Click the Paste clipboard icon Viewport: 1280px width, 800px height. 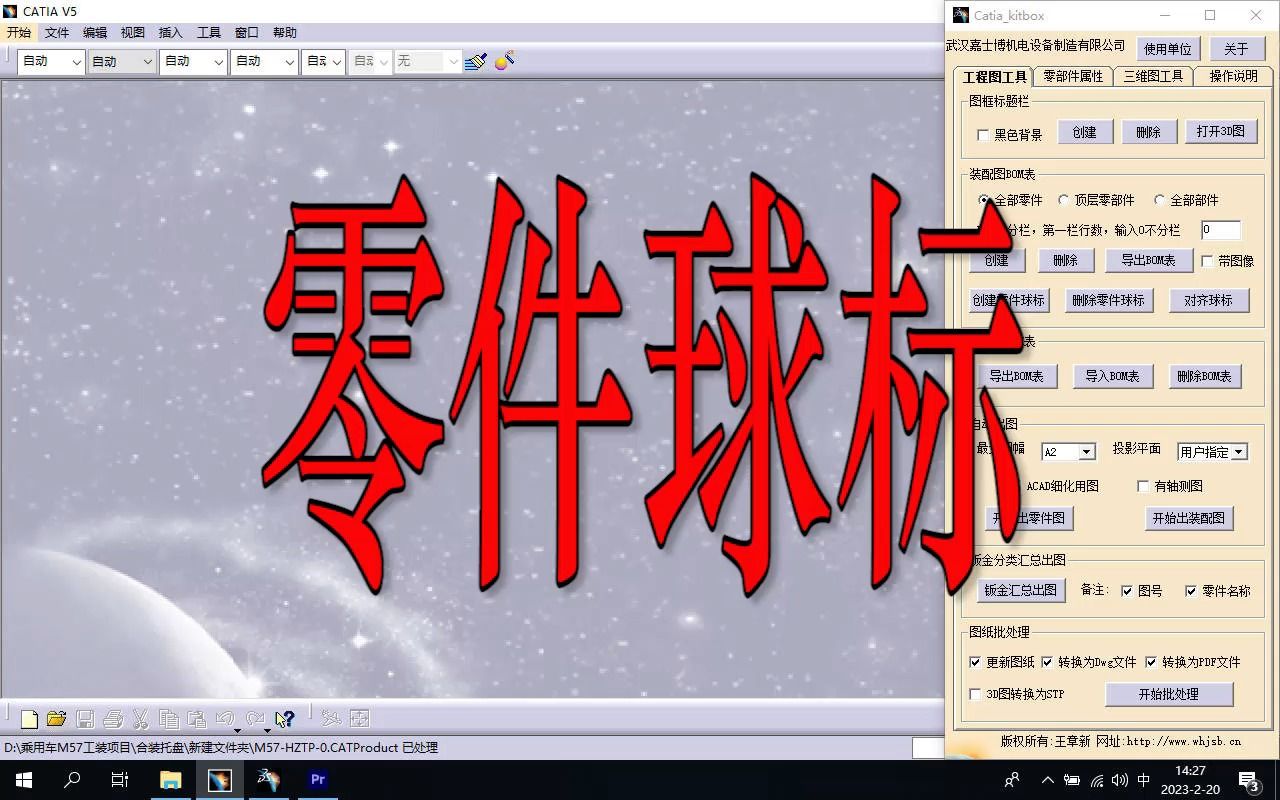197,718
